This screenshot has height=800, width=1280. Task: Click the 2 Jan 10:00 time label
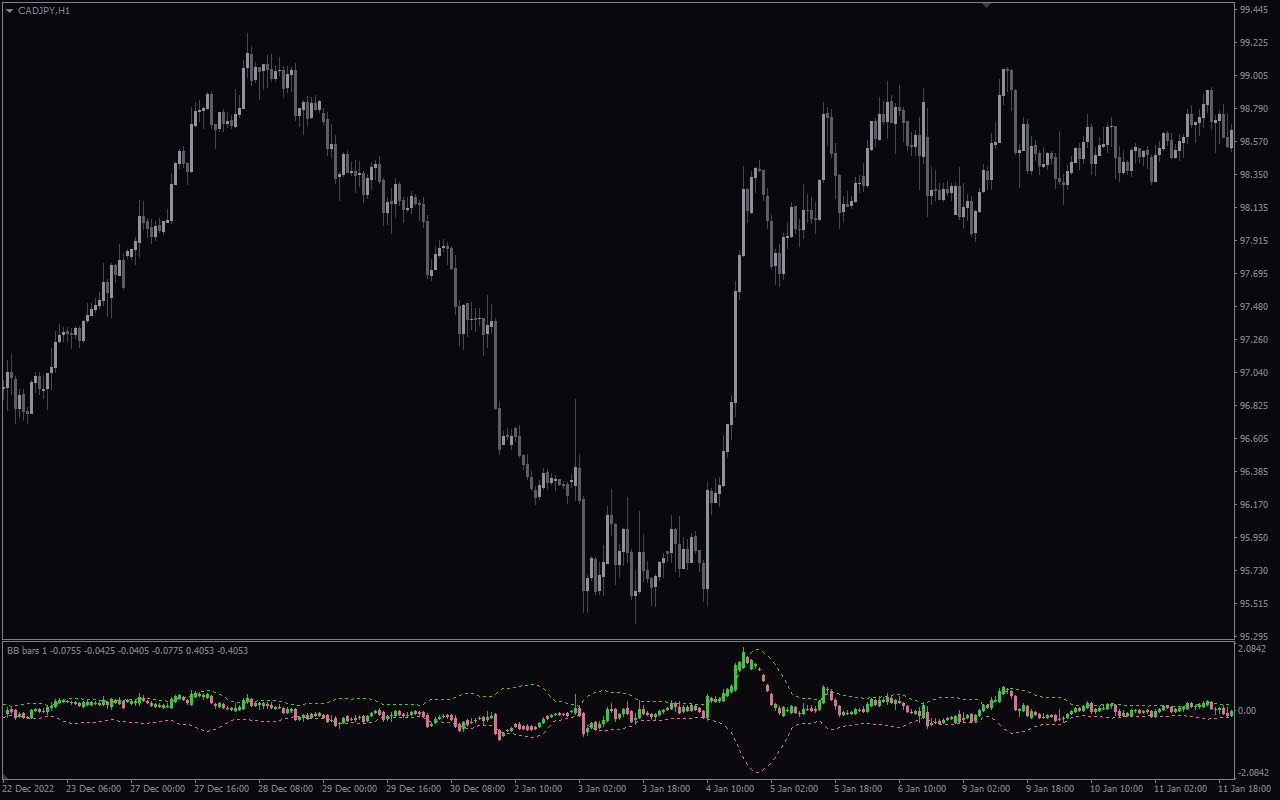click(540, 789)
